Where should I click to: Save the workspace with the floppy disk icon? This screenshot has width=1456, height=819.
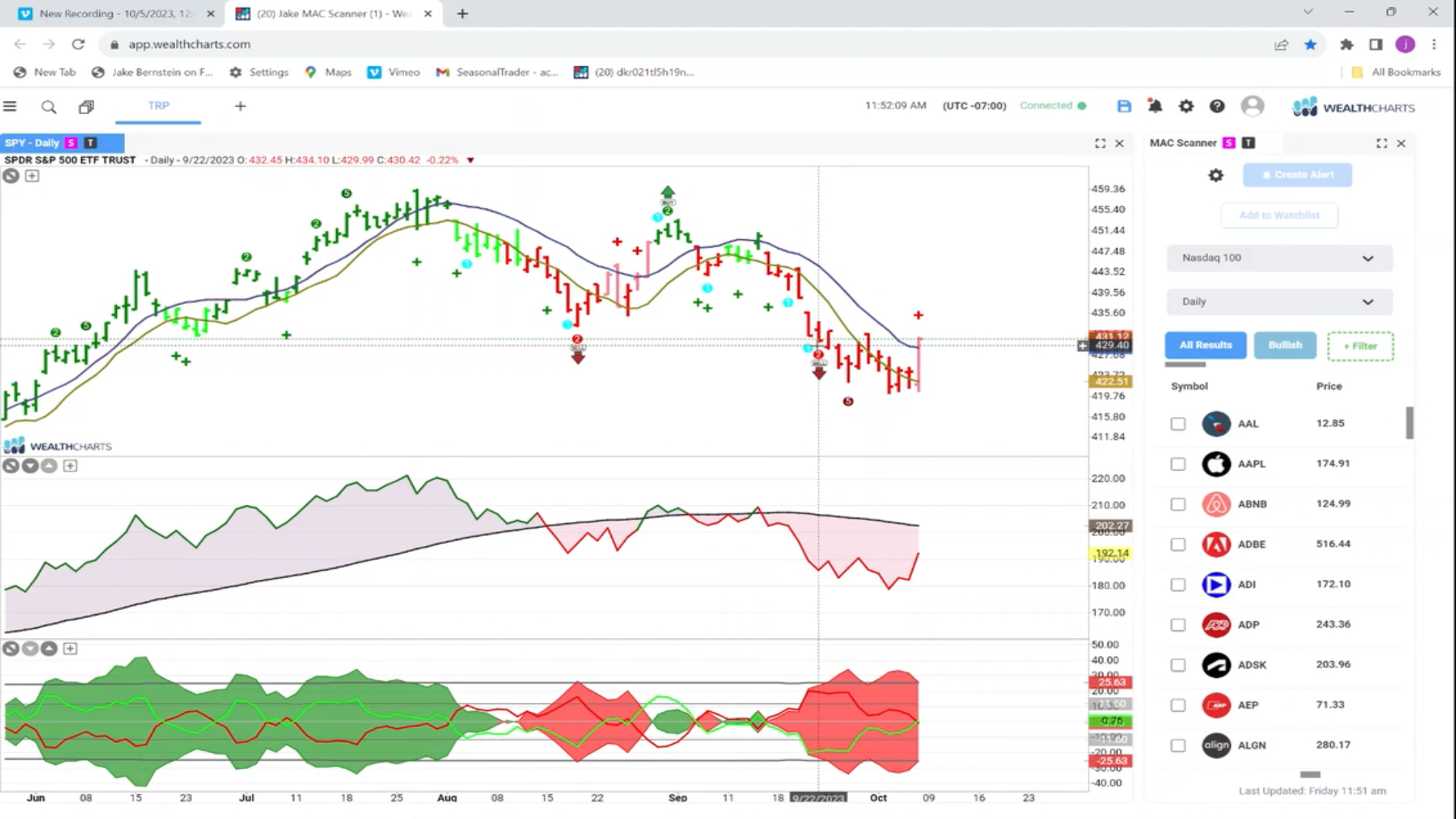(1124, 107)
